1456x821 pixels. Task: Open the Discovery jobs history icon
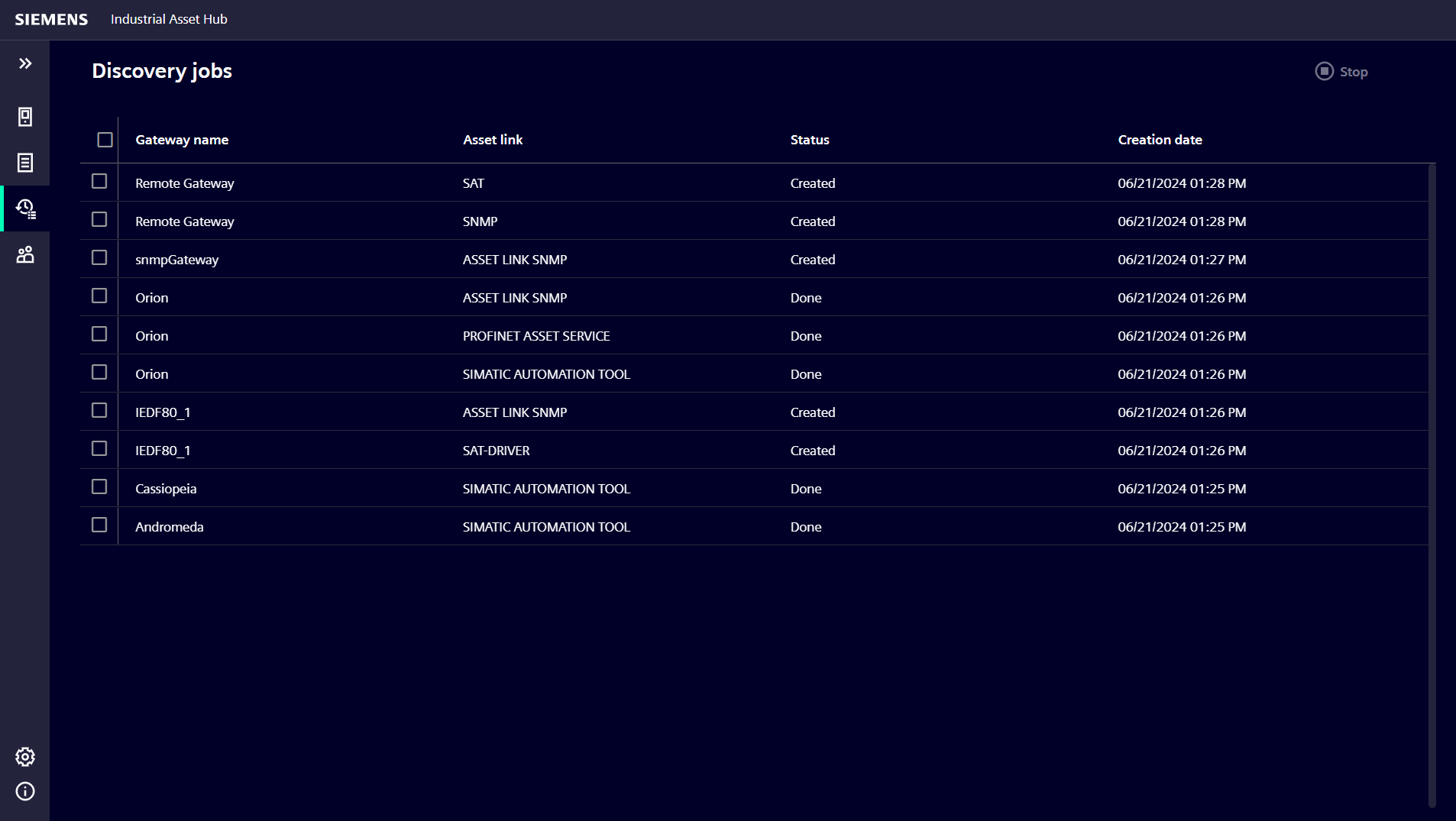pyautogui.click(x=25, y=208)
